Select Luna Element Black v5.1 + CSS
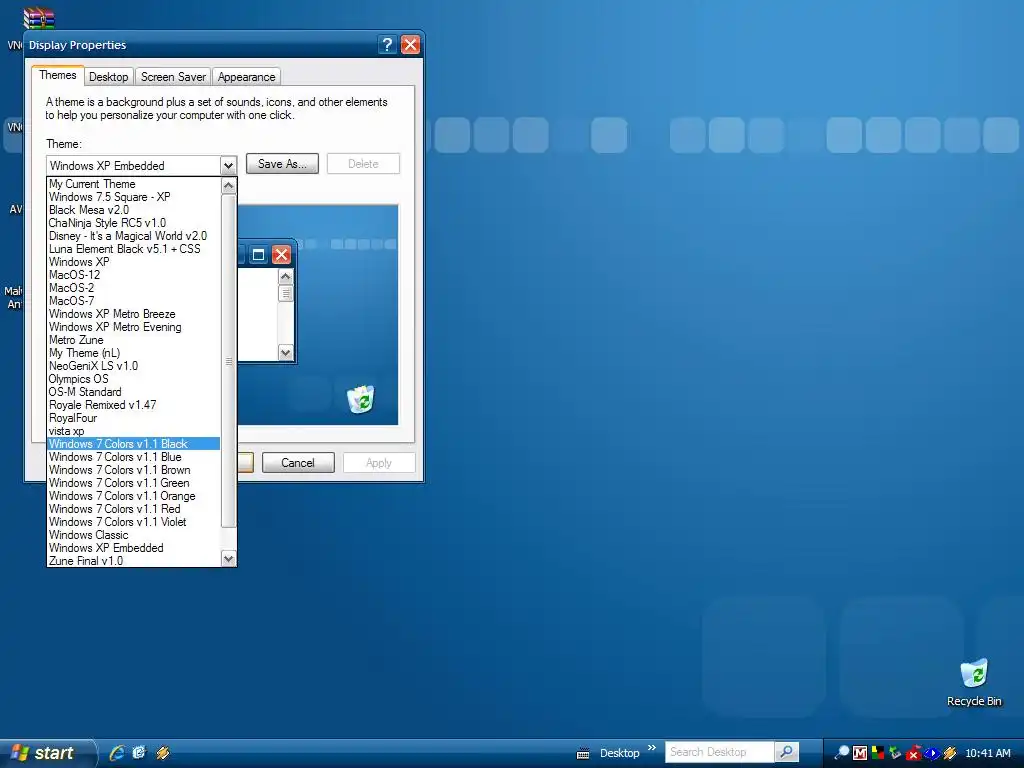 (134, 249)
